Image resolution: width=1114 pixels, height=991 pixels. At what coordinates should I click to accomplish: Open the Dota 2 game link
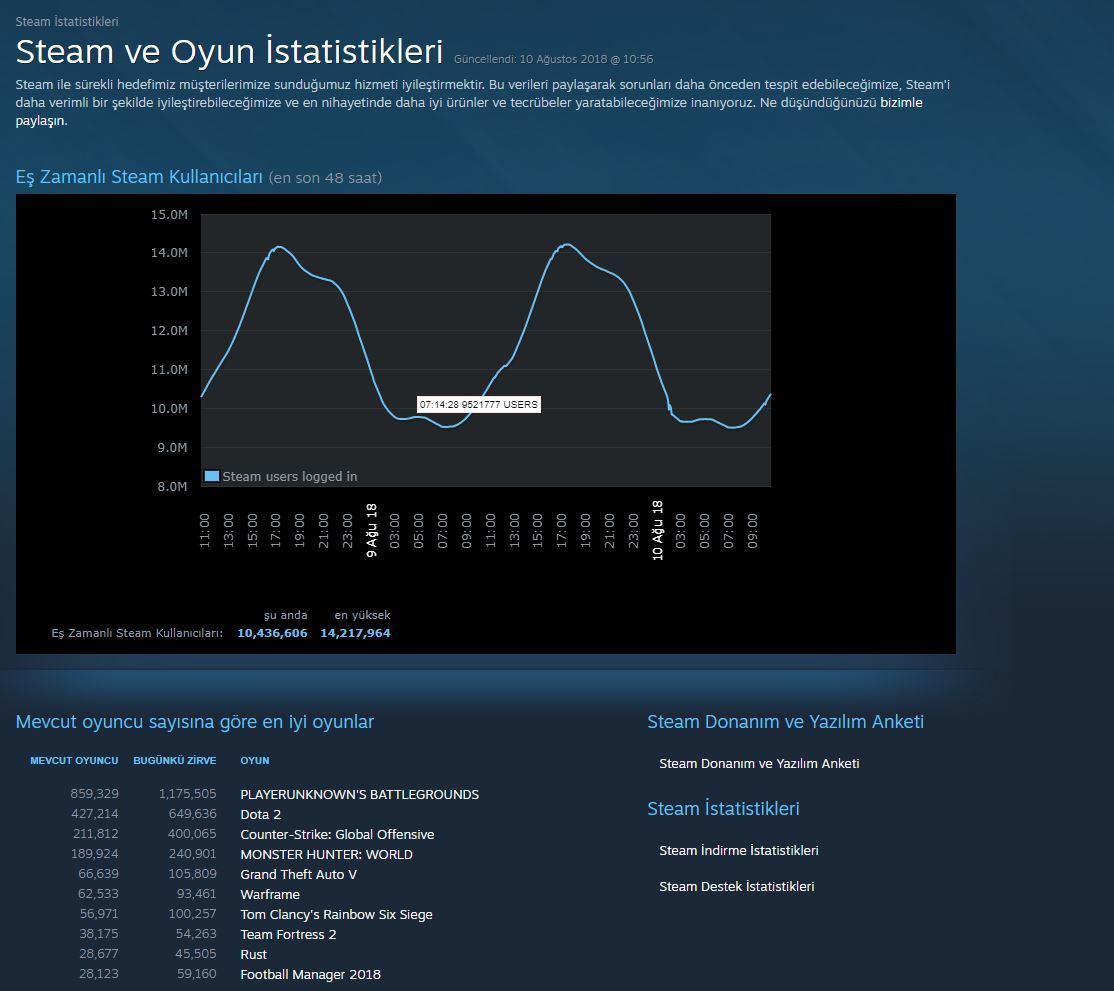click(x=261, y=814)
